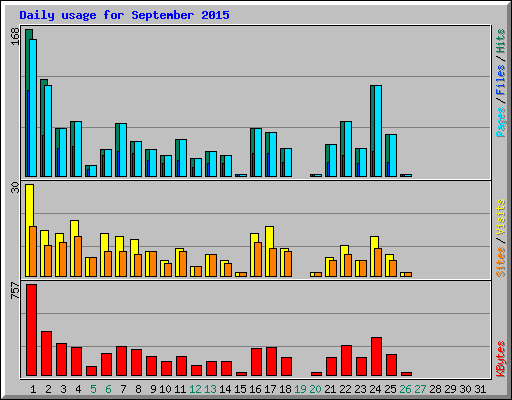Click day label '9' on the x-axis

pyautogui.click(x=153, y=389)
